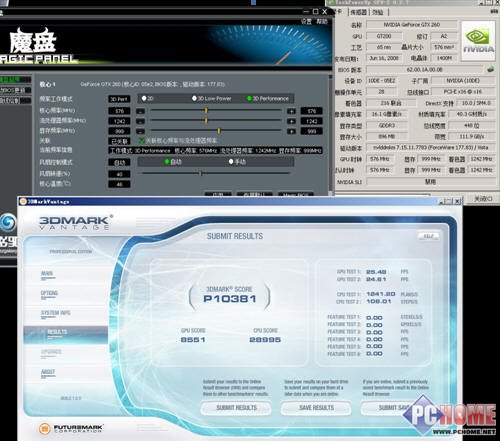Decrease memory clock with its minus button
The width and height of the screenshot is (500, 441).
141,131
